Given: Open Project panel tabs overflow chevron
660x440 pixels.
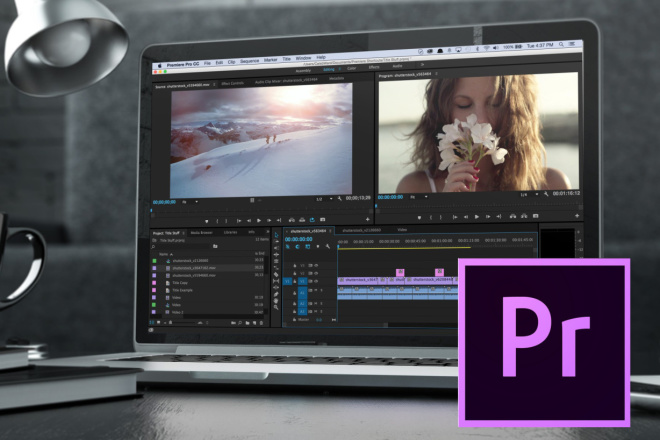Looking at the screenshot, I should coord(268,232).
